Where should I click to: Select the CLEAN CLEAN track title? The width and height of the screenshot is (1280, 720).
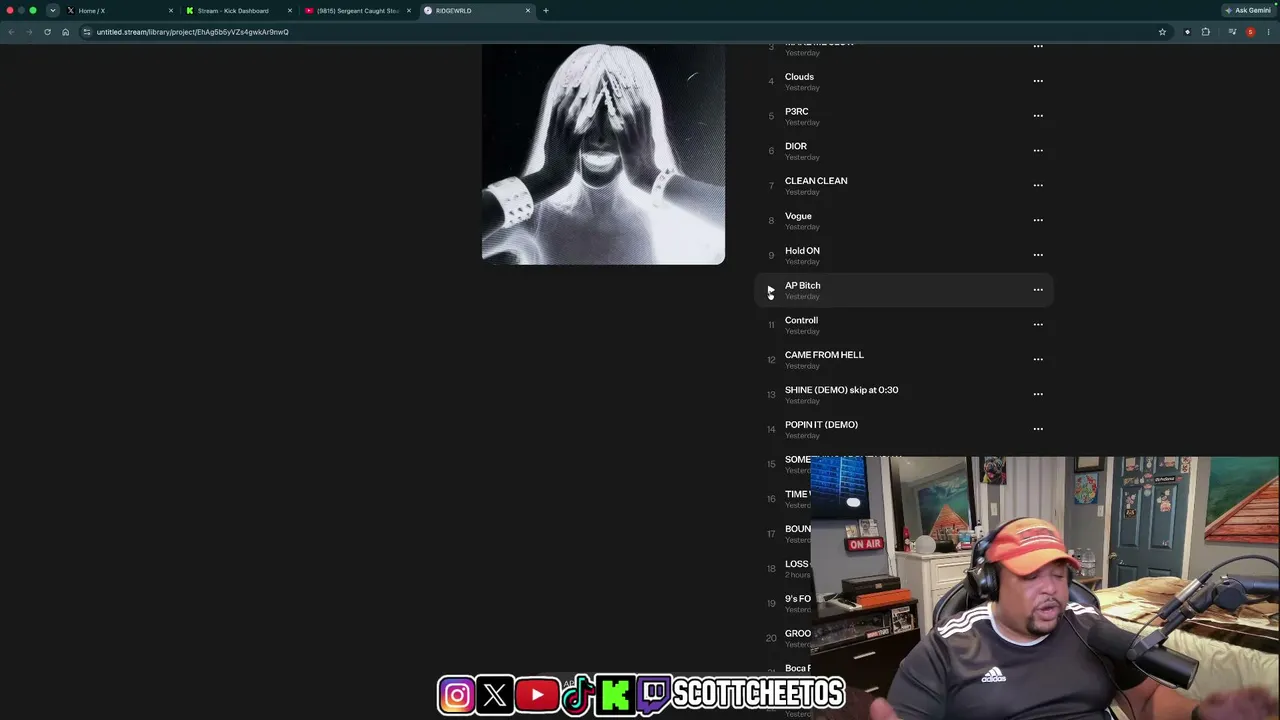[816, 181]
